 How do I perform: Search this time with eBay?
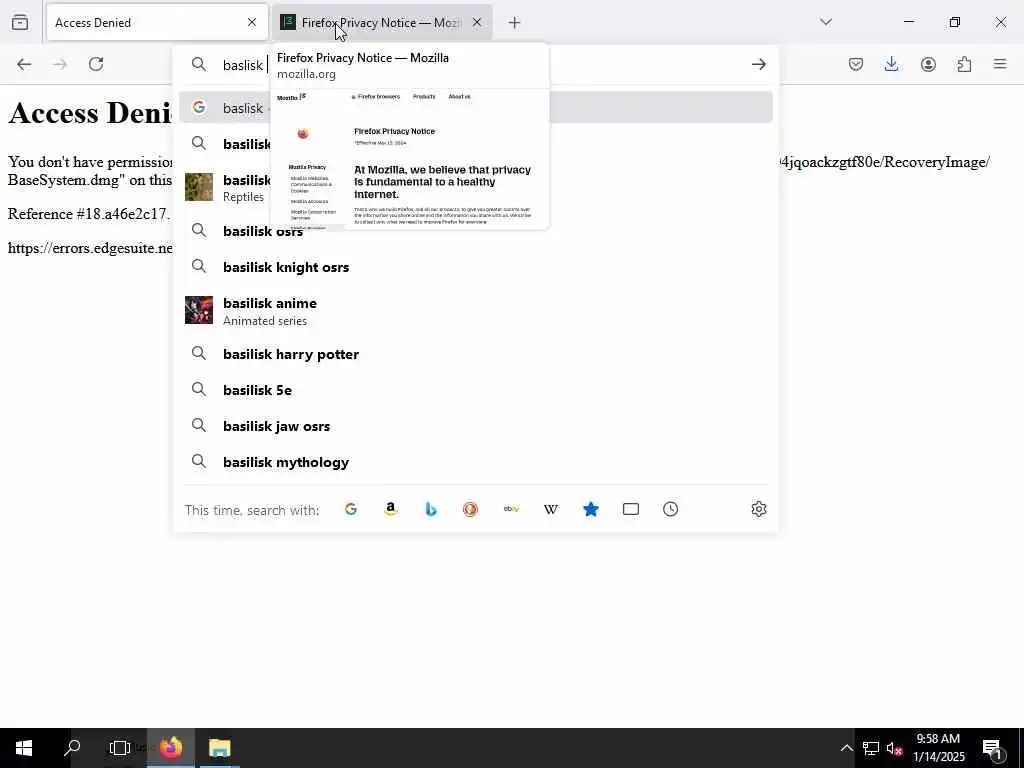coord(511,509)
